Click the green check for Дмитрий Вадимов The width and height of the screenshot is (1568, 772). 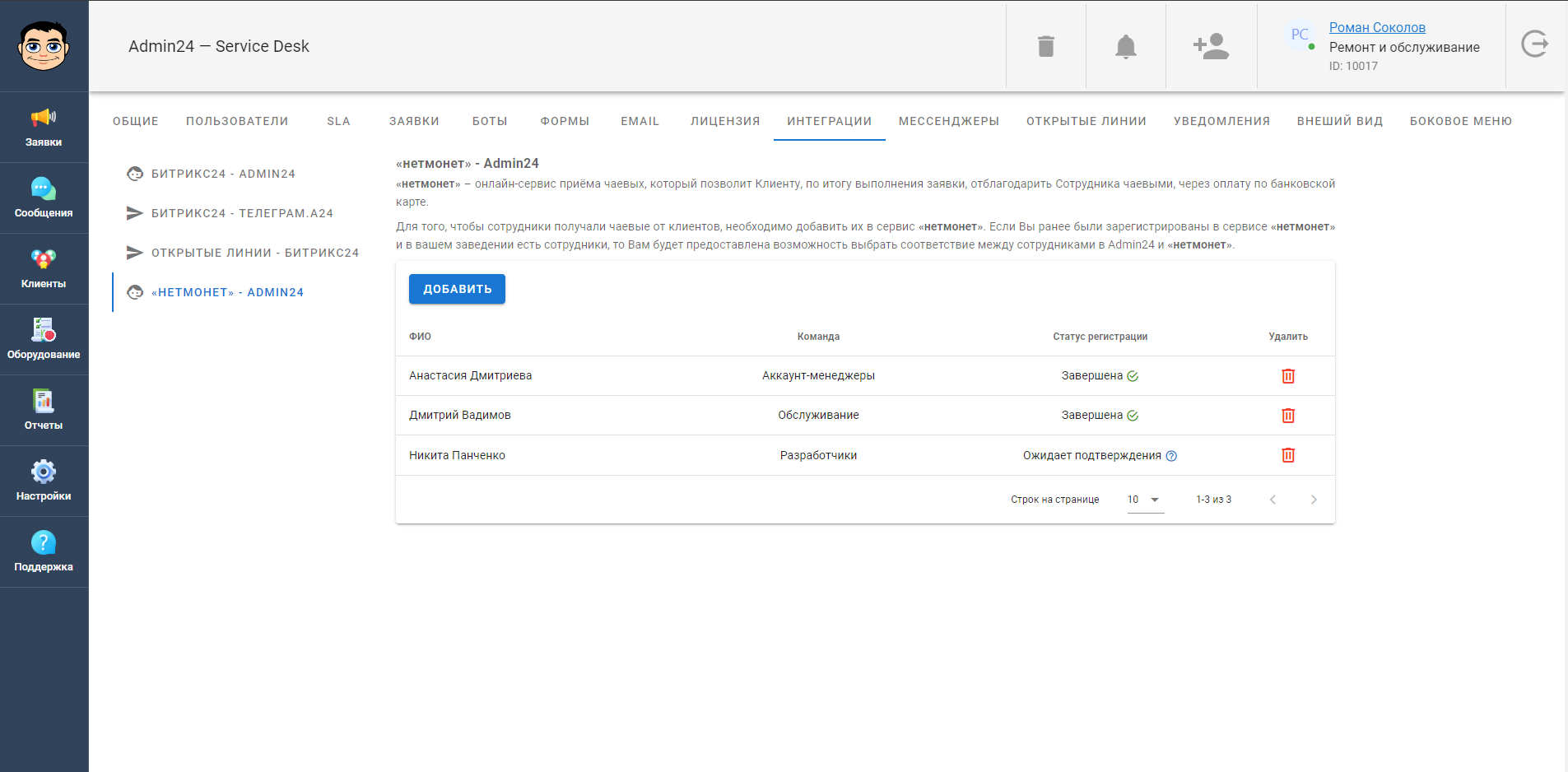(x=1133, y=416)
